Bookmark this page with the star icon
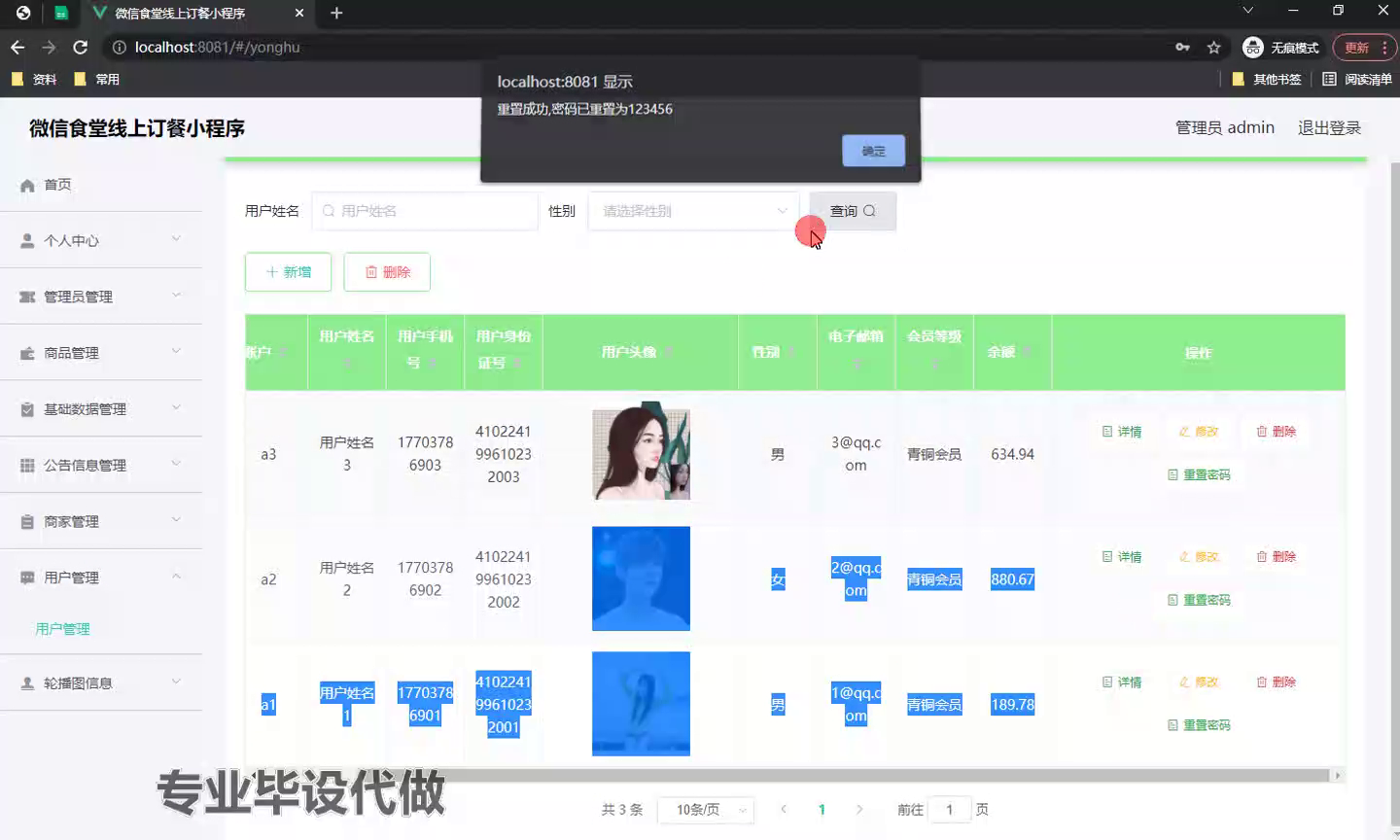This screenshot has width=1400, height=840. (1213, 47)
